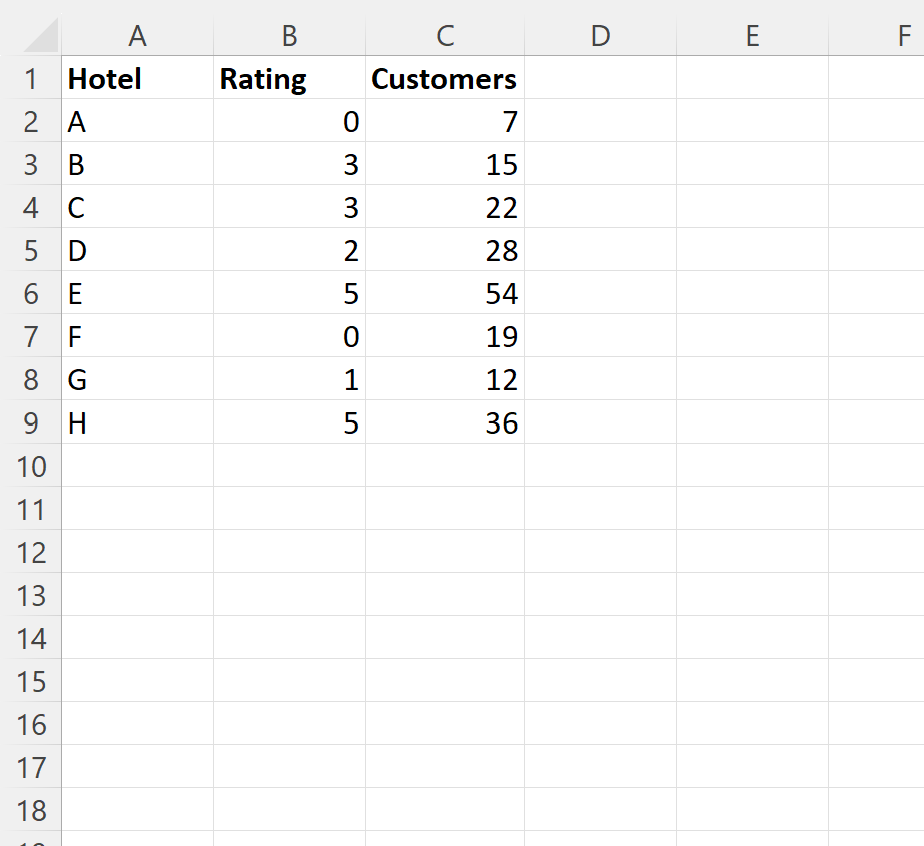
Task: Select the cell containing Hotel H
Action: 137,423
